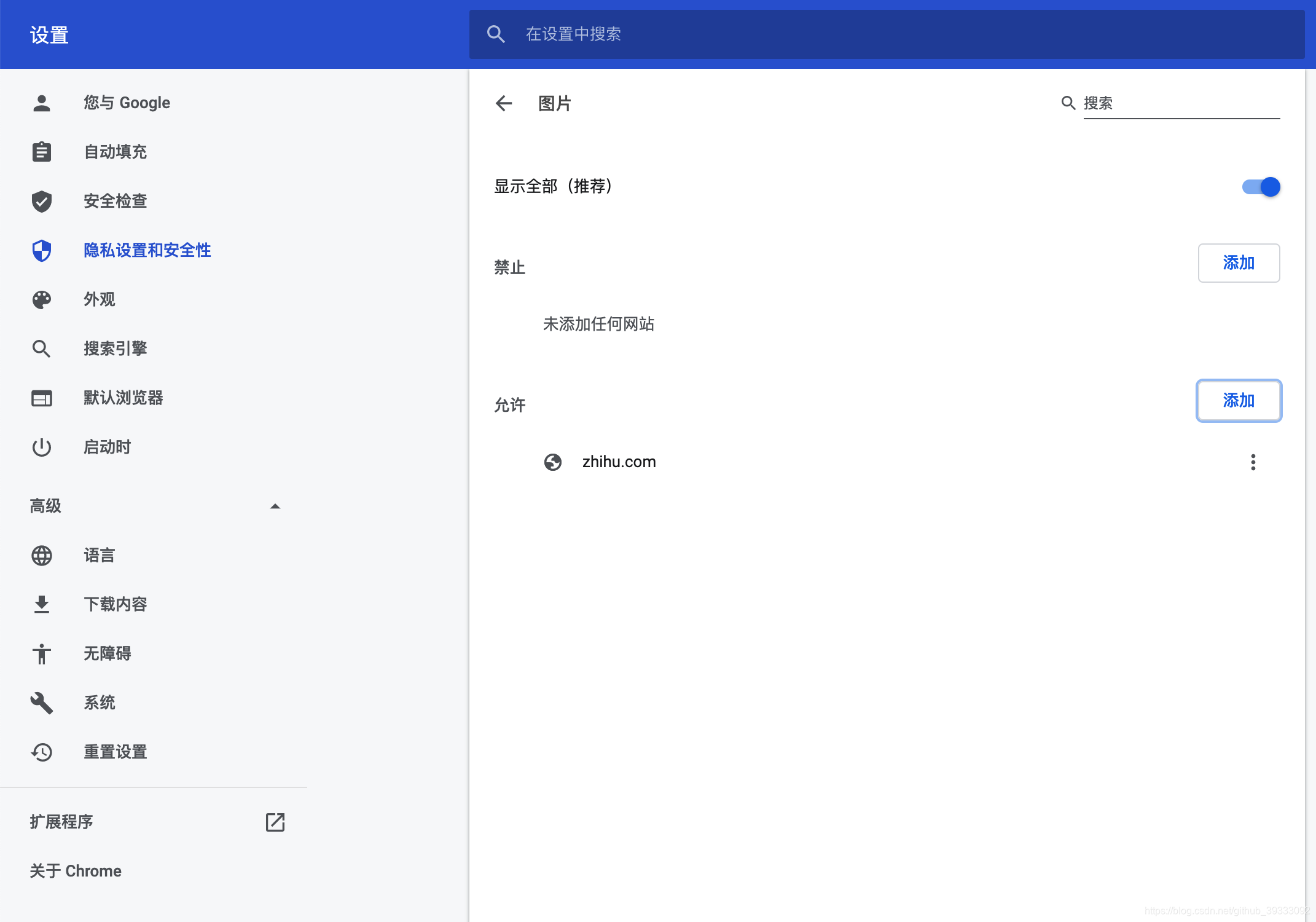Click the 搜索 field on 图片 page

pyautogui.click(x=1181, y=103)
